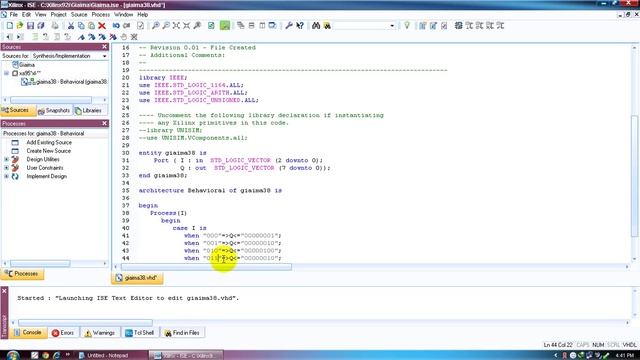Close the Processes panel
640x360 pixels.
pyautogui.click(x=104, y=123)
